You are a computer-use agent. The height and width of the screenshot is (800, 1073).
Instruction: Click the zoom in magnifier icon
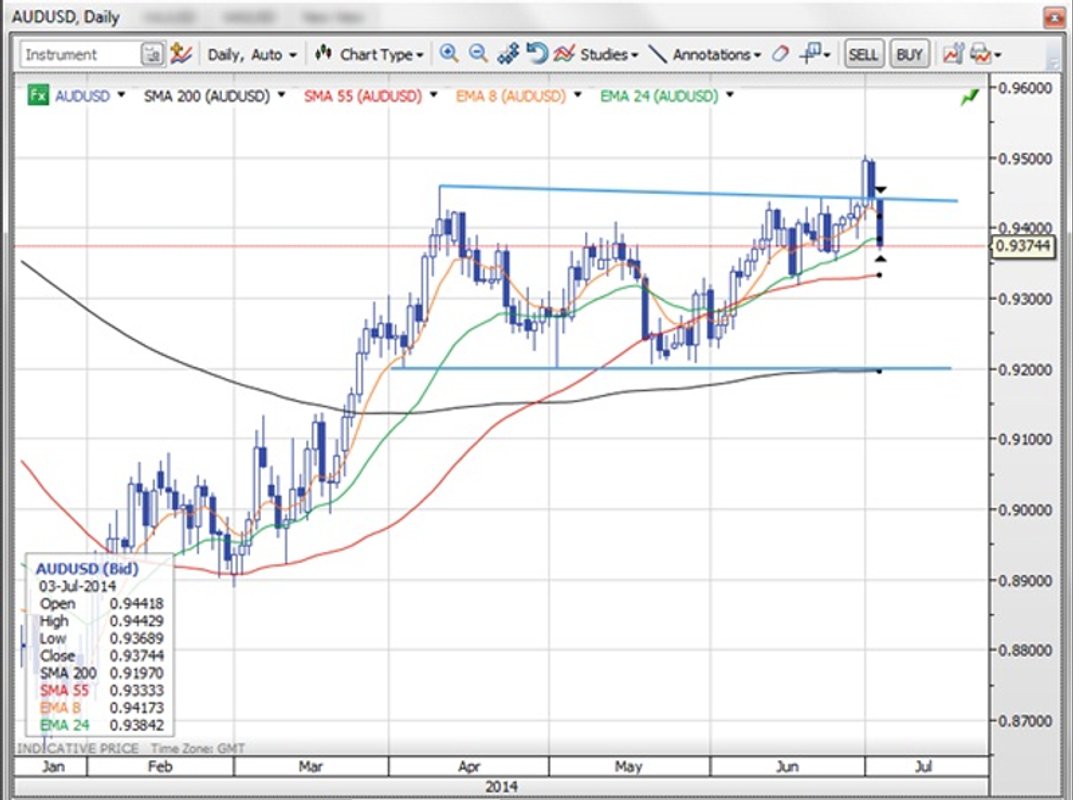(x=449, y=54)
